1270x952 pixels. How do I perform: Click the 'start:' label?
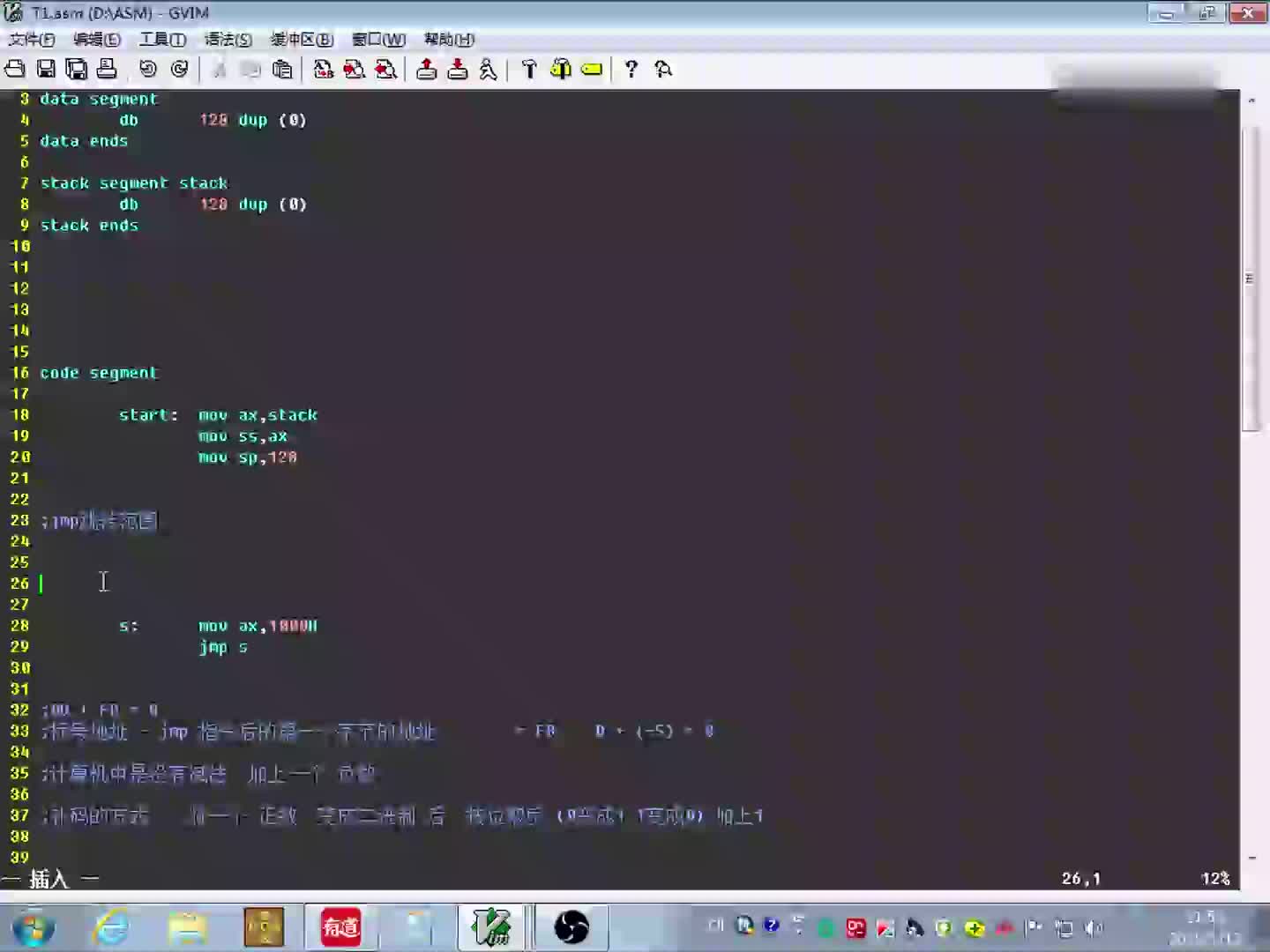click(x=148, y=415)
